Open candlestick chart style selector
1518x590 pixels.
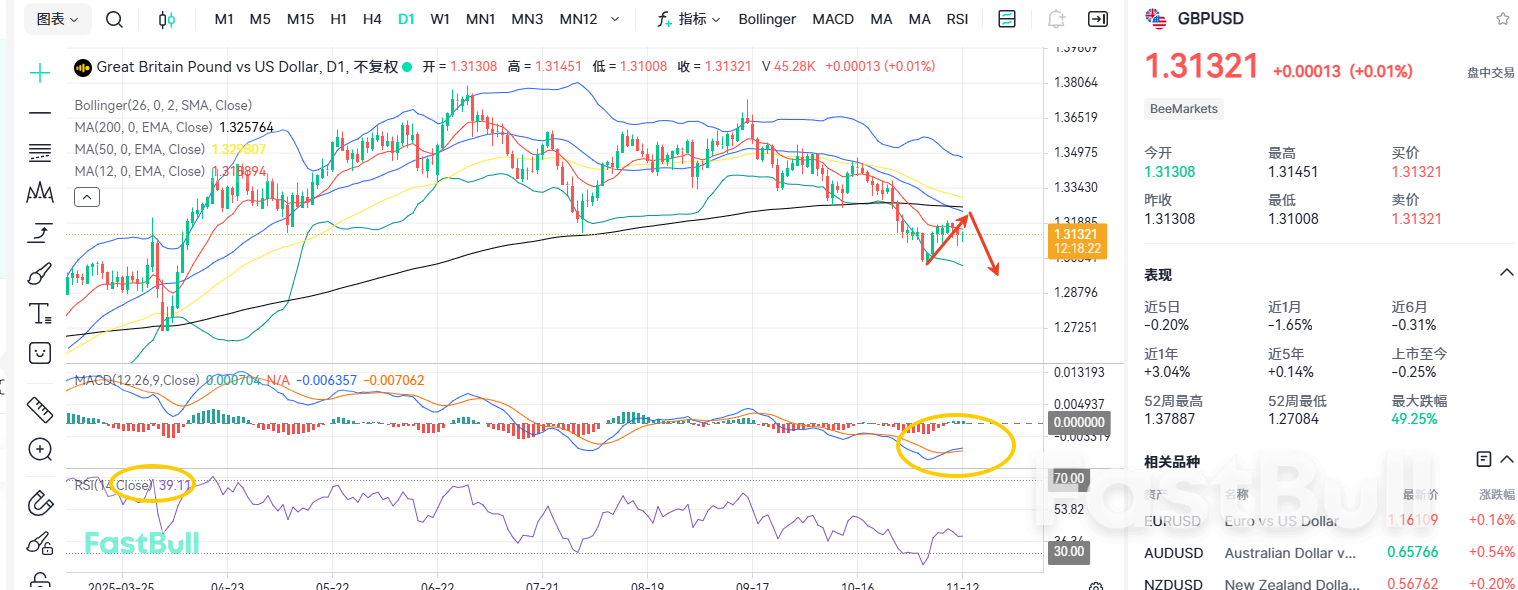pos(167,19)
